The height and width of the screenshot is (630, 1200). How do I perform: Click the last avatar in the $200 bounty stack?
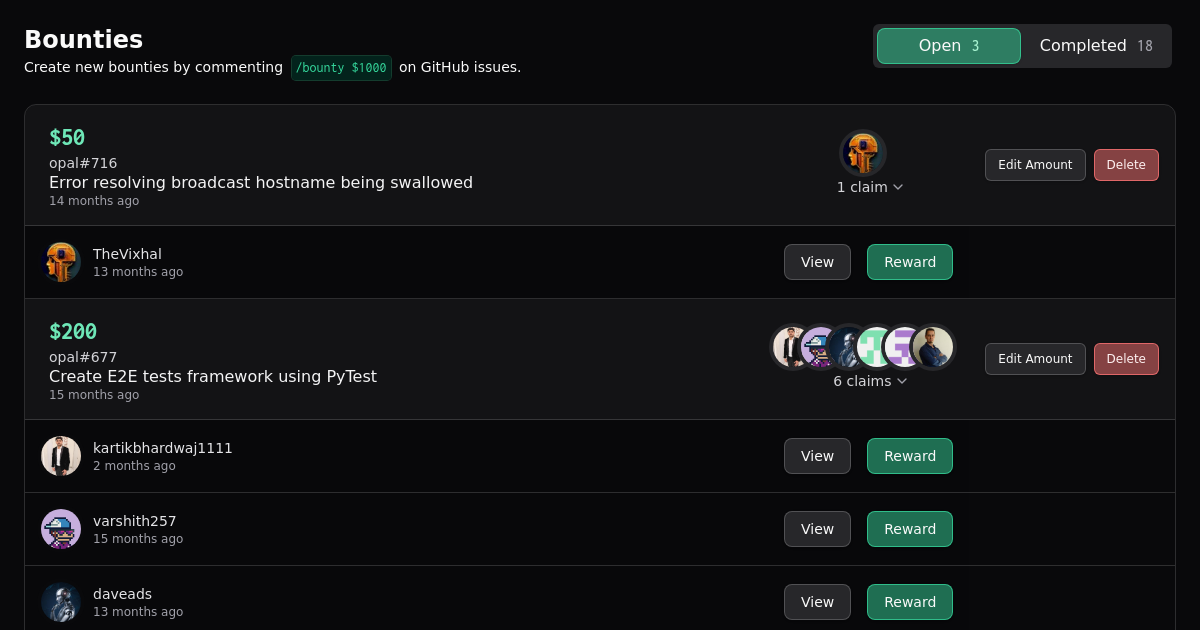tap(934, 347)
